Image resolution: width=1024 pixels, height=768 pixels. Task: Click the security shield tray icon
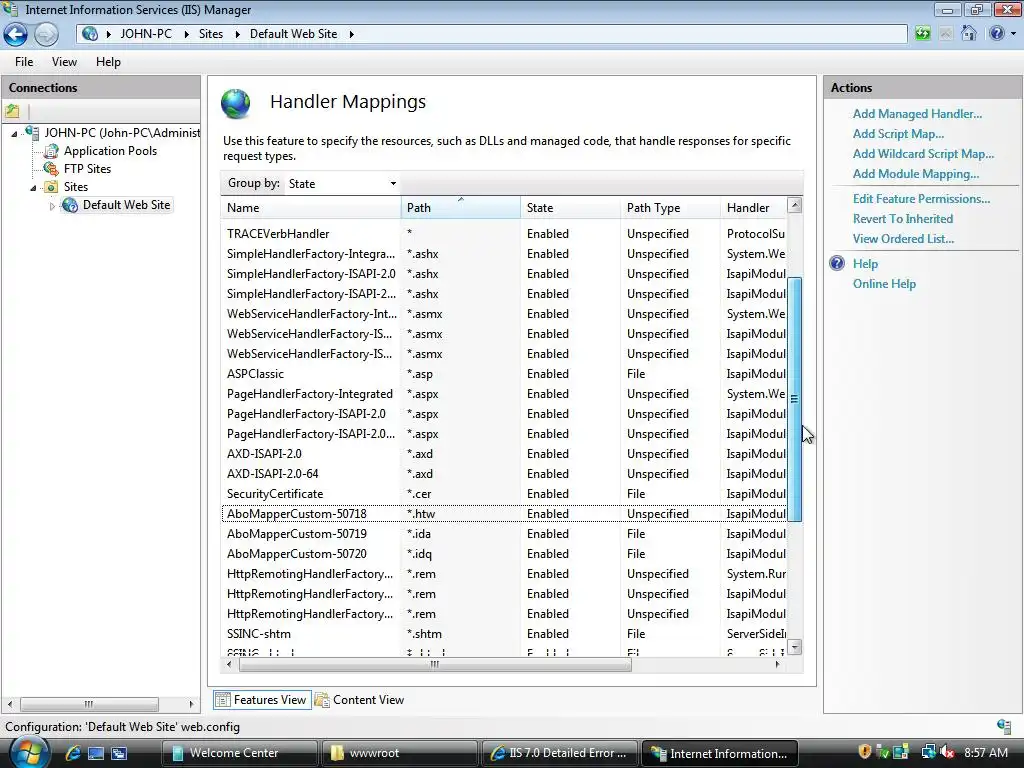click(x=865, y=752)
